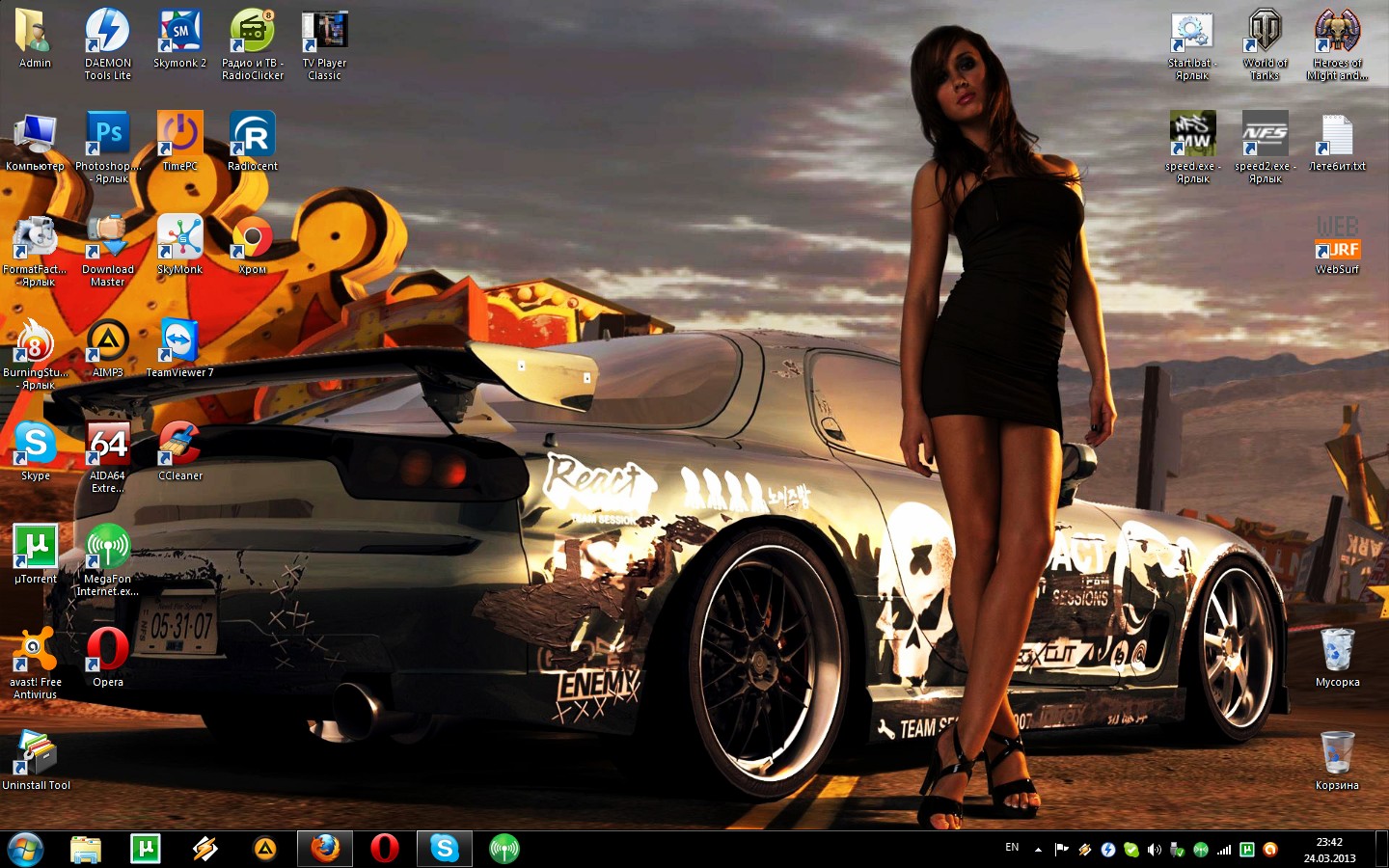The height and width of the screenshot is (868, 1389).
Task: Click the Show desktop strip
Action: coord(1381,849)
